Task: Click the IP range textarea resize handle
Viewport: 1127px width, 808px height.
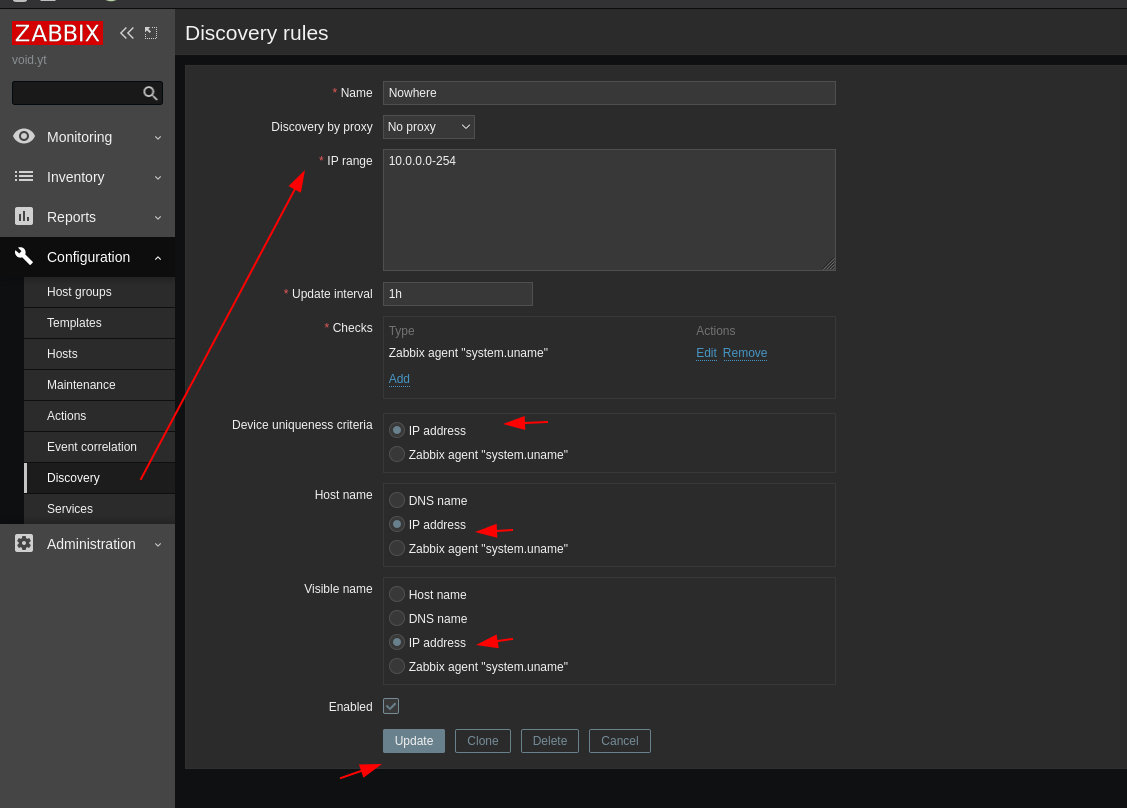Action: [x=829, y=265]
